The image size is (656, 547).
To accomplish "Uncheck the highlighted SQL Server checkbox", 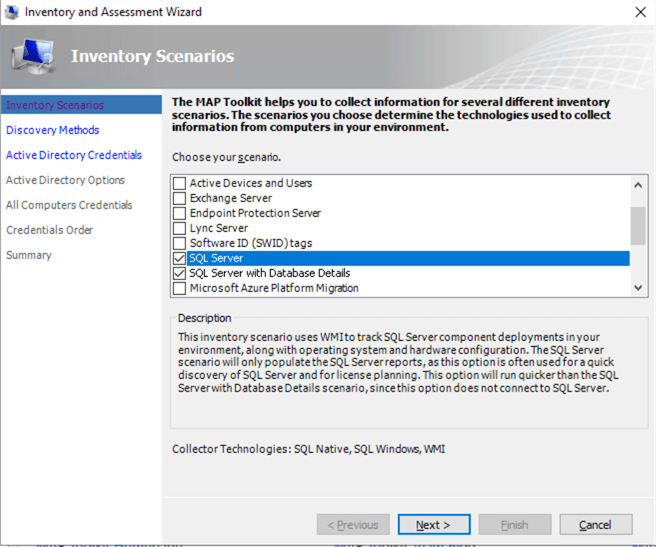I will click(x=179, y=258).
